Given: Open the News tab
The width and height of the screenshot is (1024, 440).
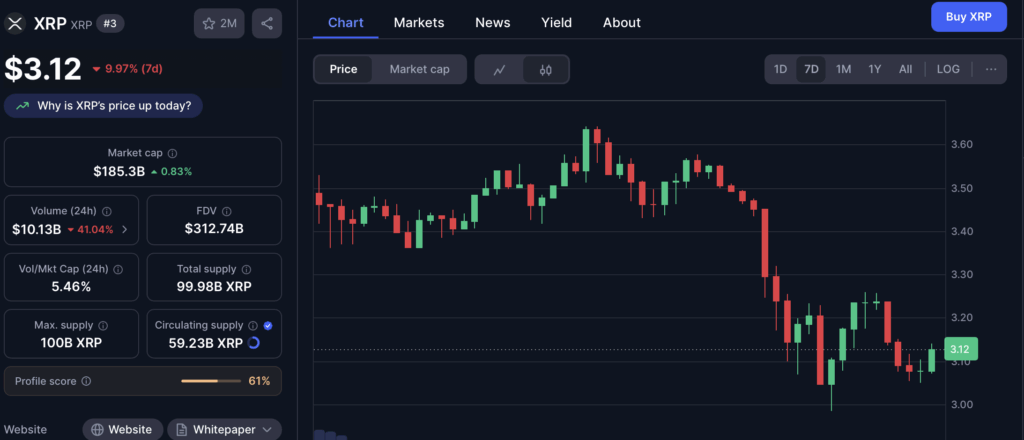Looking at the screenshot, I should pos(492,23).
